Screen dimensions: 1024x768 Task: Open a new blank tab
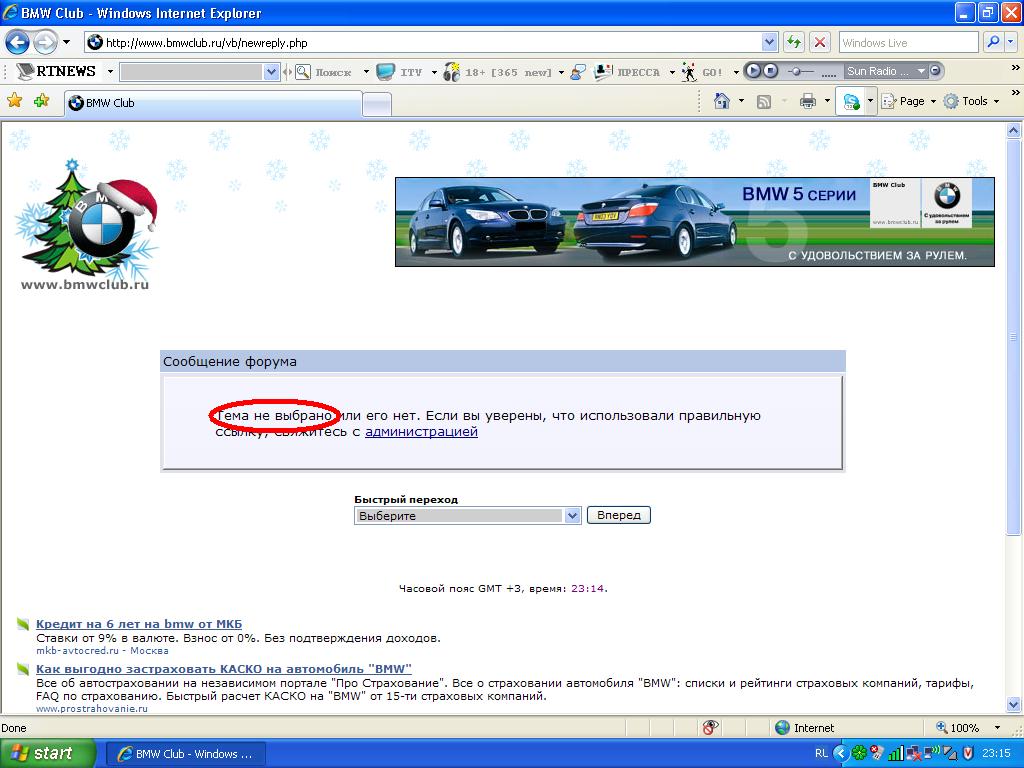(377, 104)
